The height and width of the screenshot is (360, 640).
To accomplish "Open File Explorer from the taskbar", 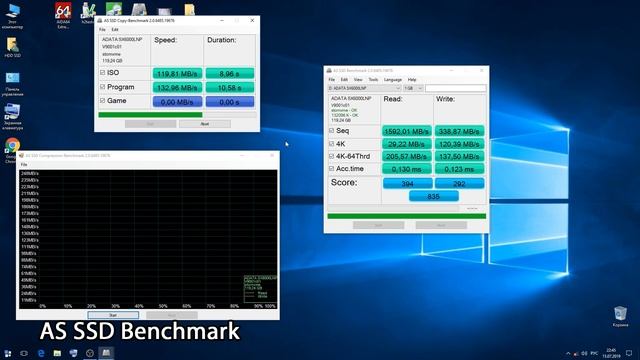I will pos(57,353).
